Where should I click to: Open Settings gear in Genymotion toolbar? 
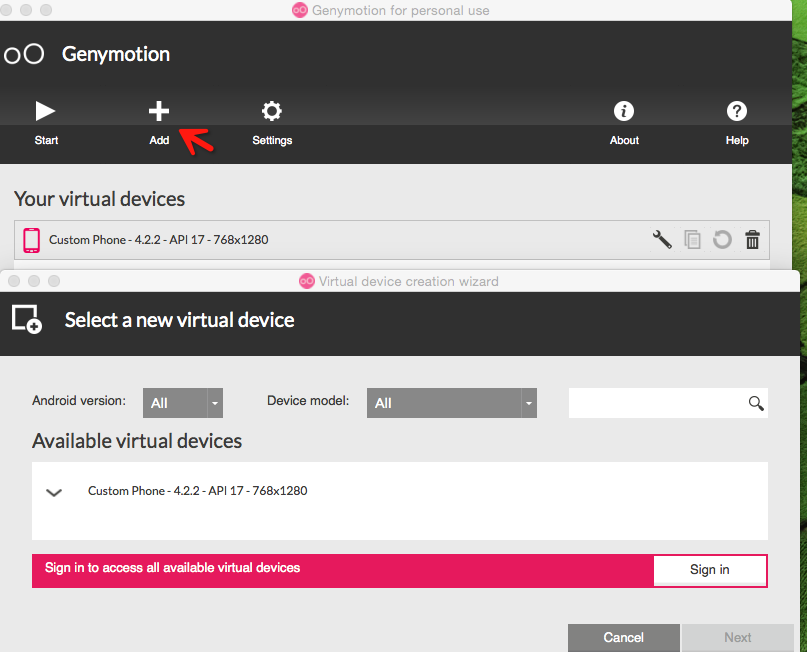click(x=272, y=111)
